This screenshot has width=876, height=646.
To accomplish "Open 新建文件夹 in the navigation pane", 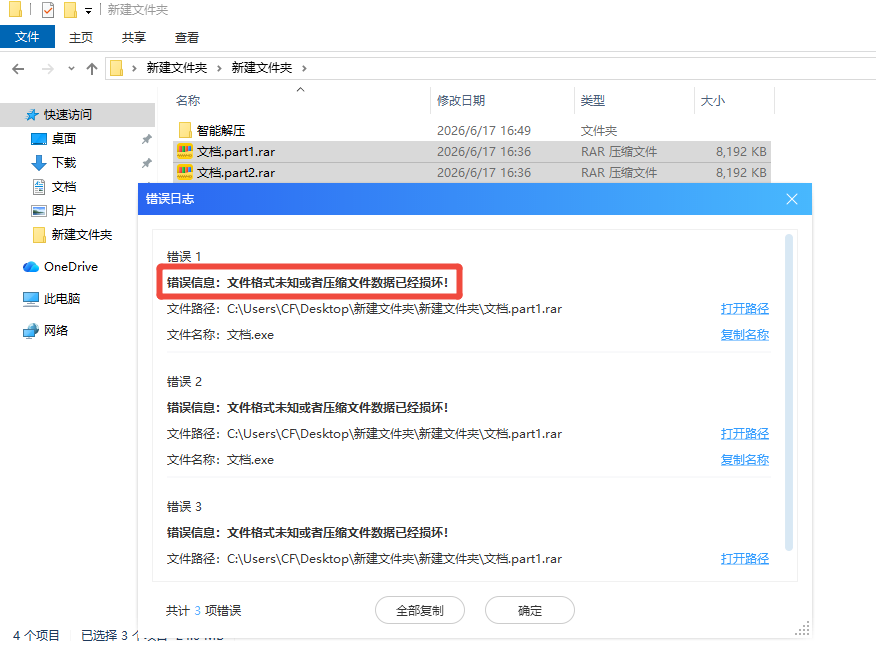I will click(x=82, y=235).
